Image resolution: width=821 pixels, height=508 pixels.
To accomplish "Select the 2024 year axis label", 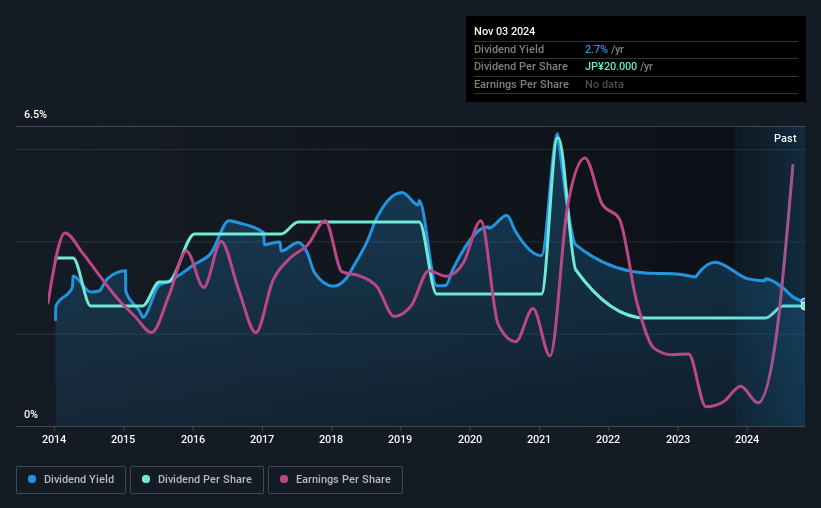I will (747, 439).
